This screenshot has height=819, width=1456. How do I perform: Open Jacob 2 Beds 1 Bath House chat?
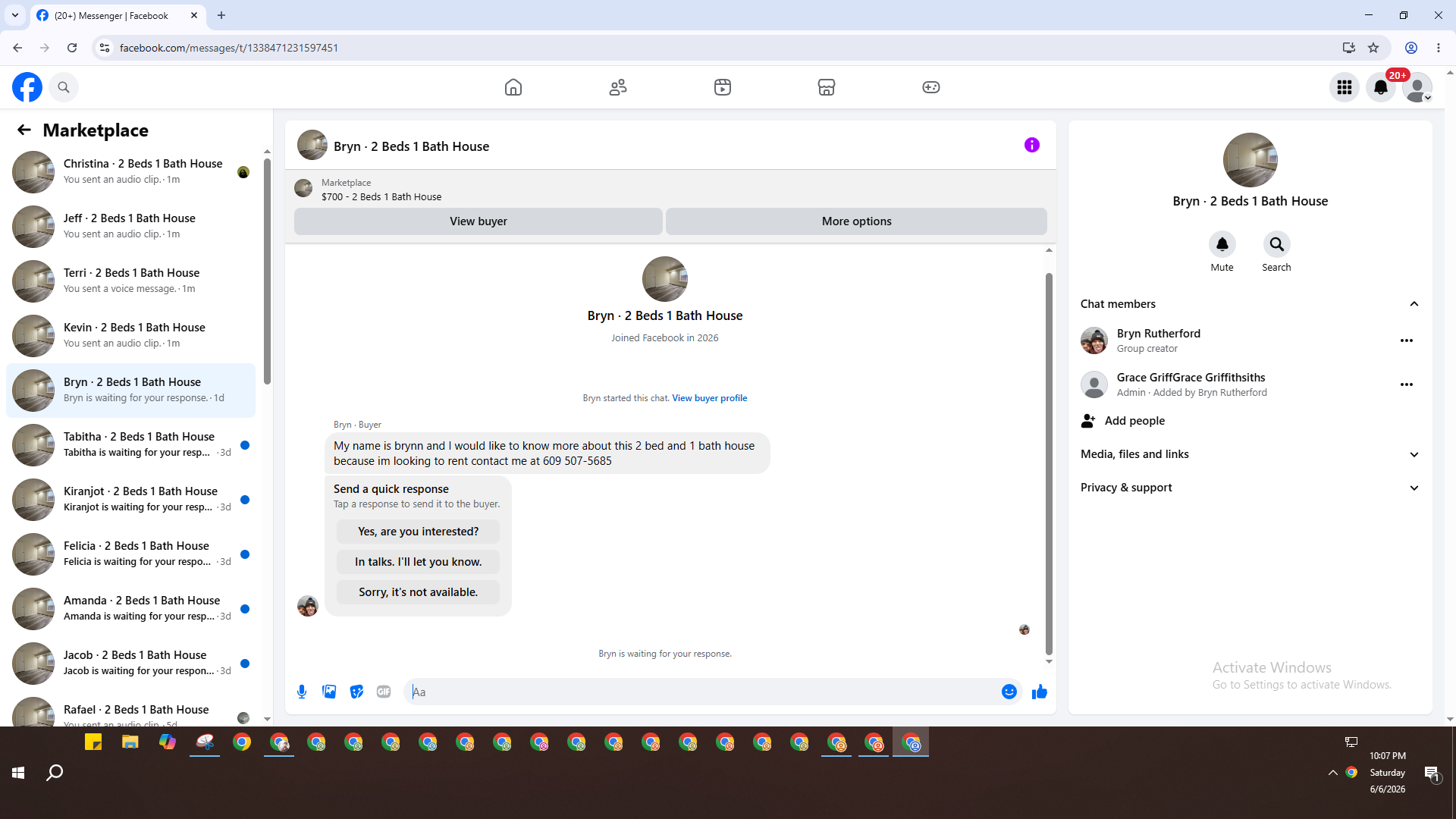coord(130,664)
